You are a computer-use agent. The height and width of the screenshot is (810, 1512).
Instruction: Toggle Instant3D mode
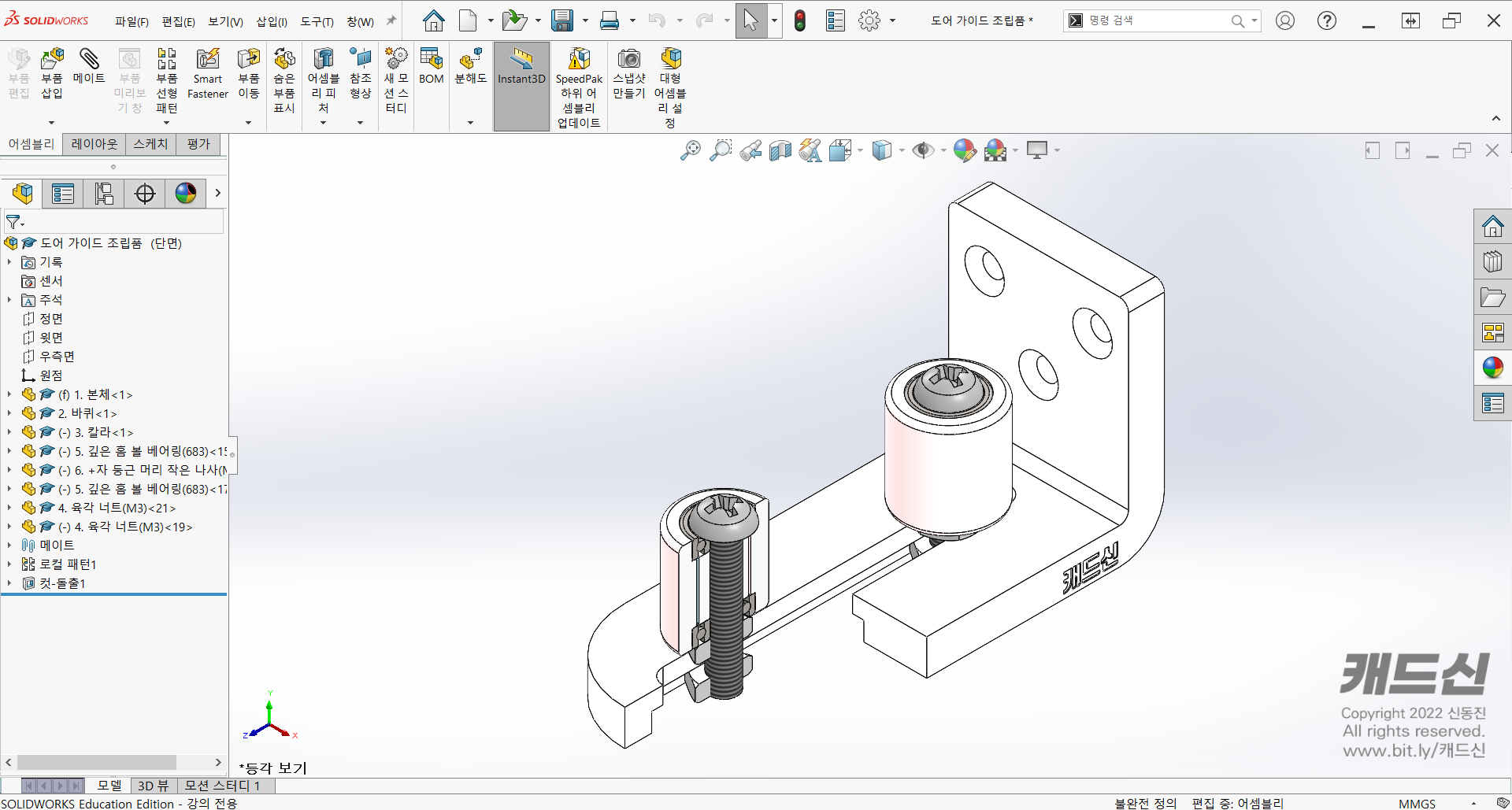click(x=521, y=87)
